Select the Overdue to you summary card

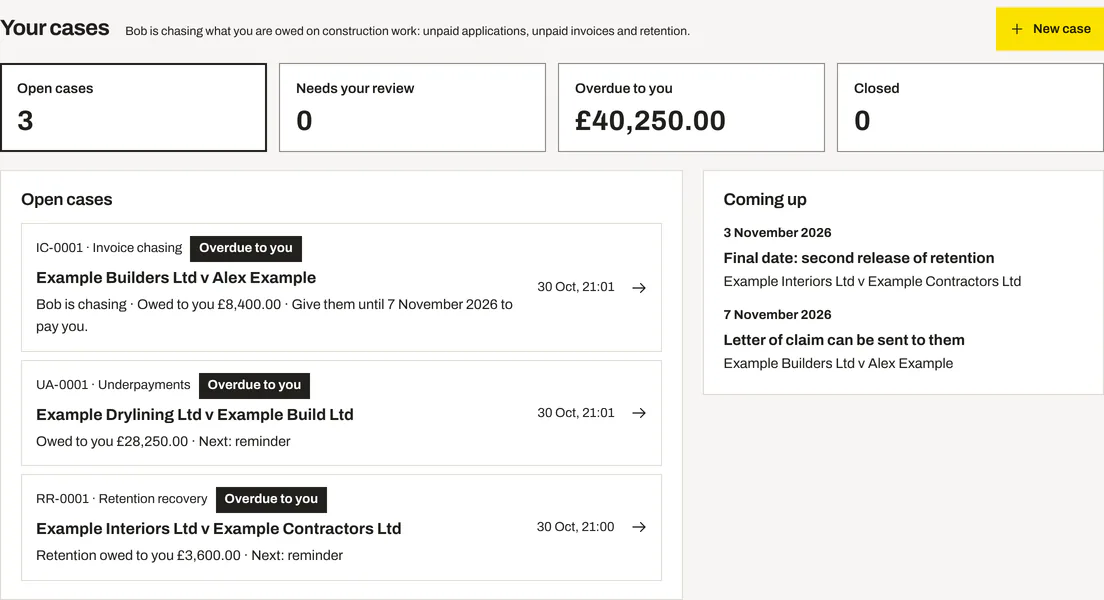(x=691, y=107)
